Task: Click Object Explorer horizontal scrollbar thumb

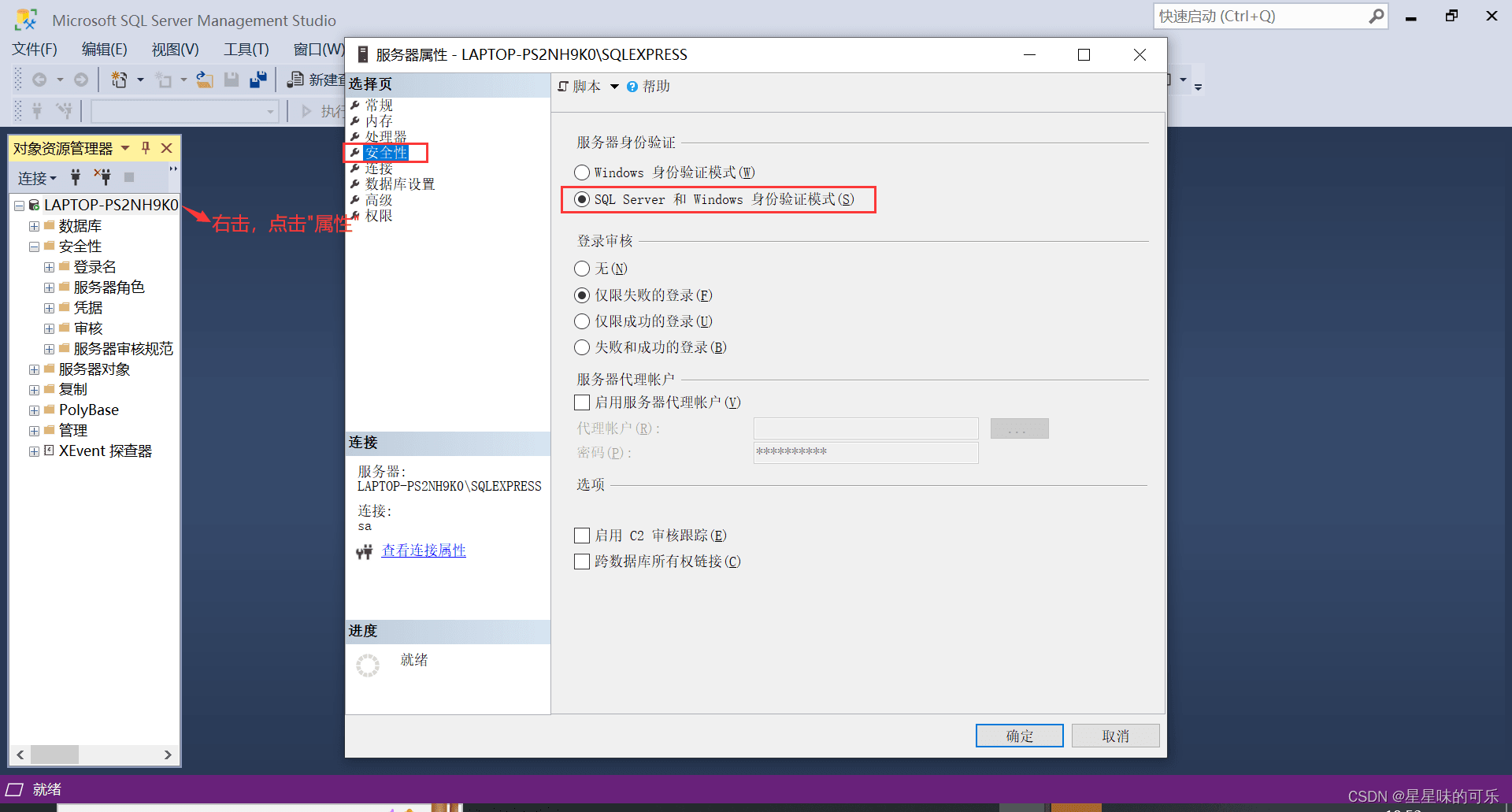Action: [54, 755]
